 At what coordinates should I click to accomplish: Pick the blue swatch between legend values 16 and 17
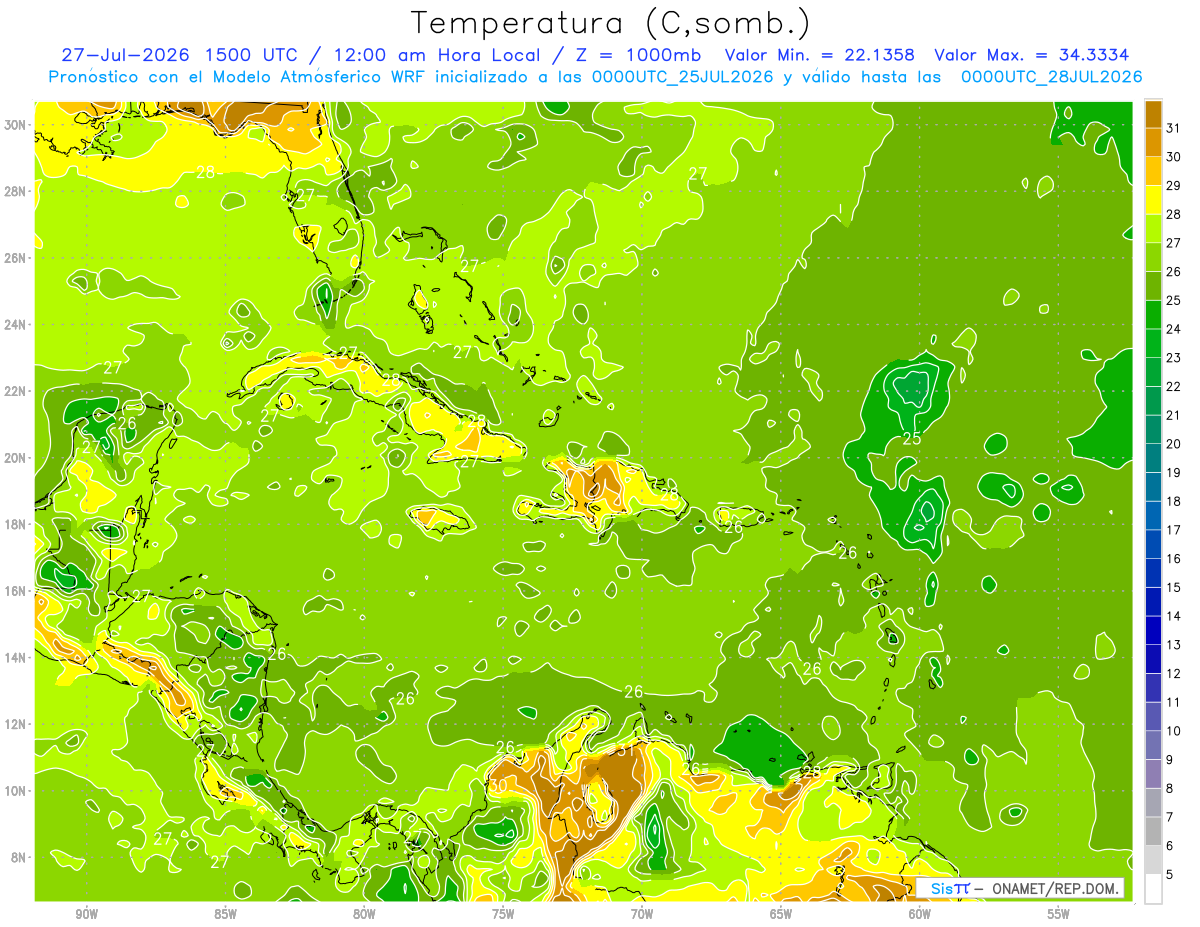click(1153, 544)
